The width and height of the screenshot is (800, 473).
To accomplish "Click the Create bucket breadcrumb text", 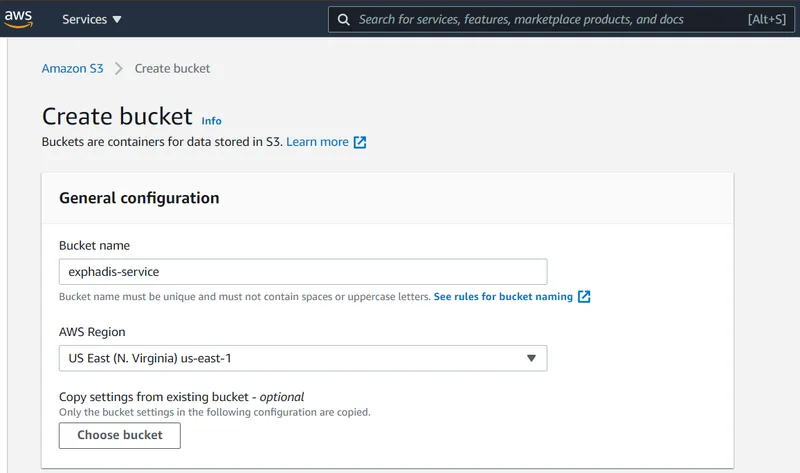I will pyautogui.click(x=172, y=68).
